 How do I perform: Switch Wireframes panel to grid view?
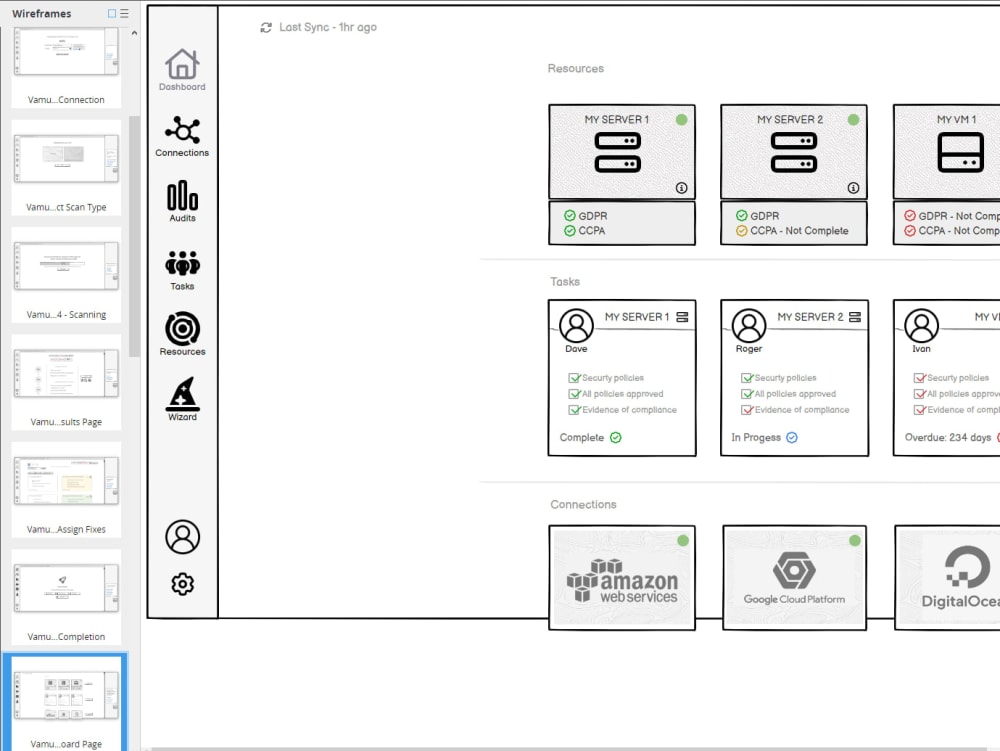click(112, 13)
